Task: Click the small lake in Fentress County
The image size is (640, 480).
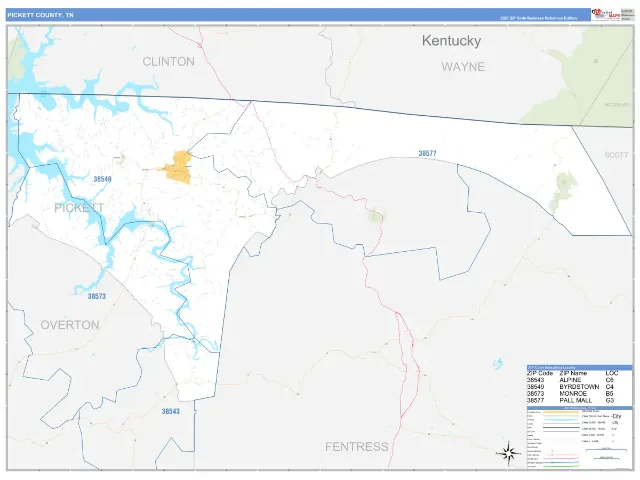Action: [498, 363]
